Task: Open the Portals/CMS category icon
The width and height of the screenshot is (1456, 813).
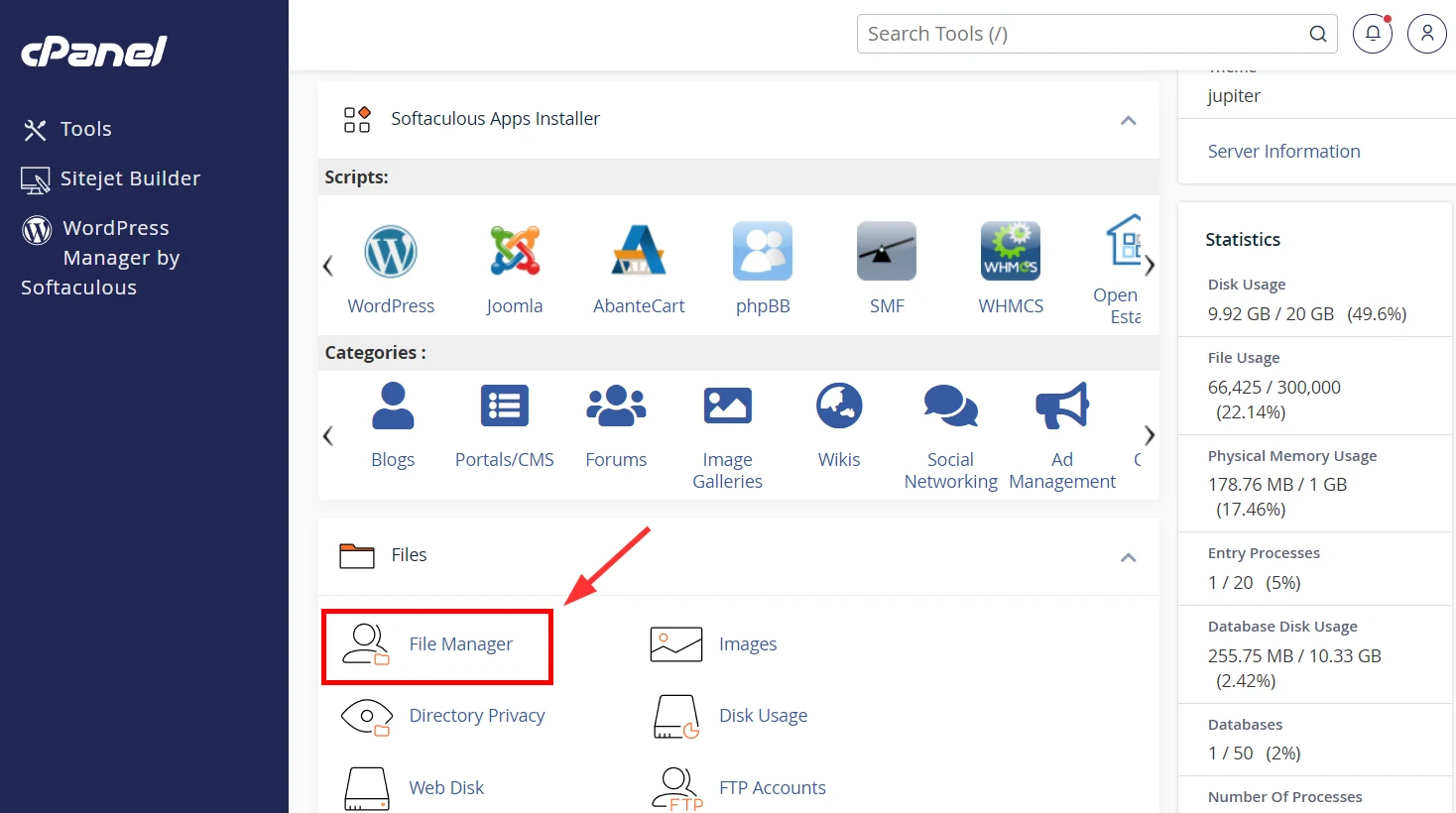Action: [x=505, y=406]
